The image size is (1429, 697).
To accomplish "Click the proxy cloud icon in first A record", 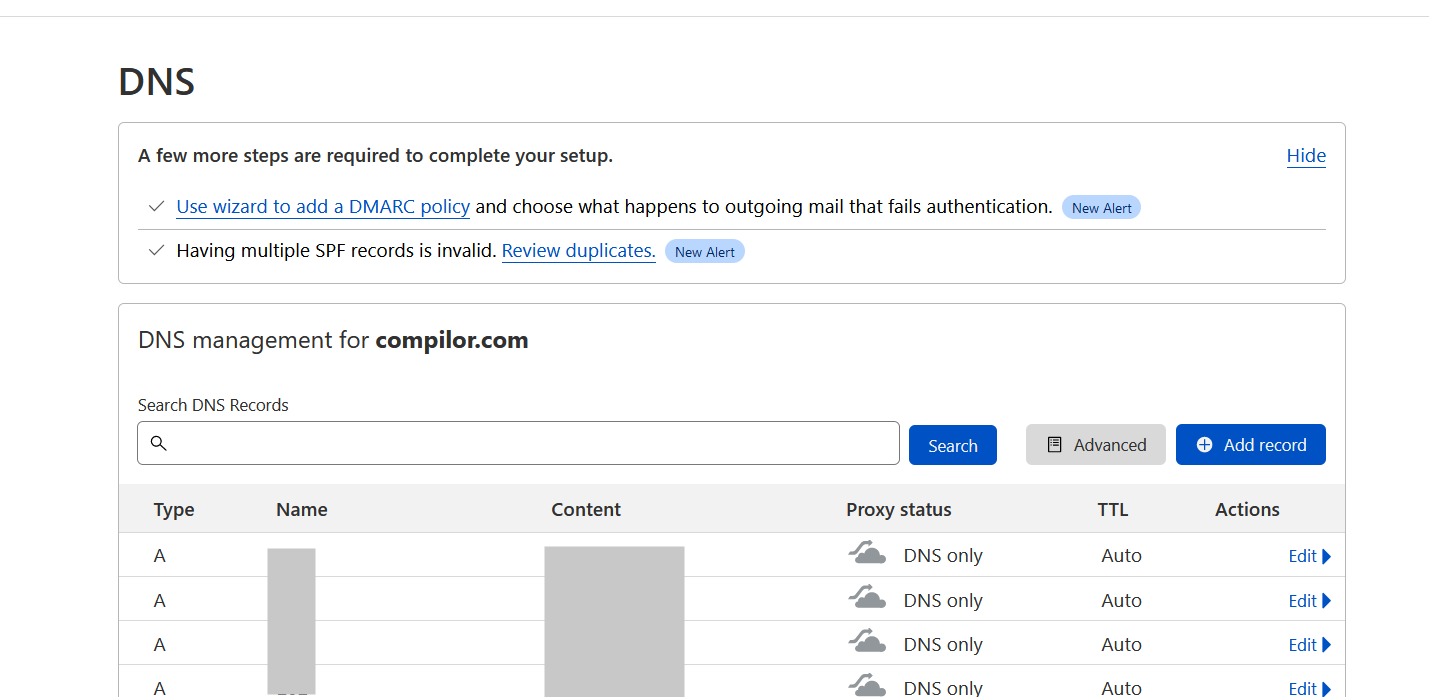I will pos(867,554).
